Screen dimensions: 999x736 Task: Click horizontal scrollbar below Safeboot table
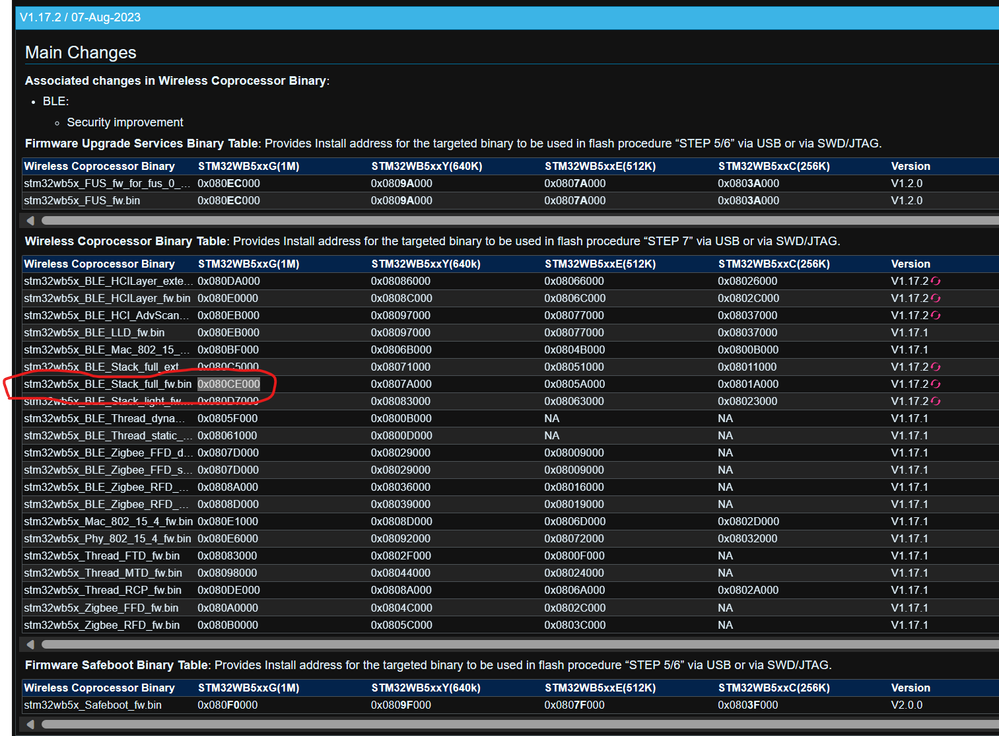pyautogui.click(x=520, y=725)
